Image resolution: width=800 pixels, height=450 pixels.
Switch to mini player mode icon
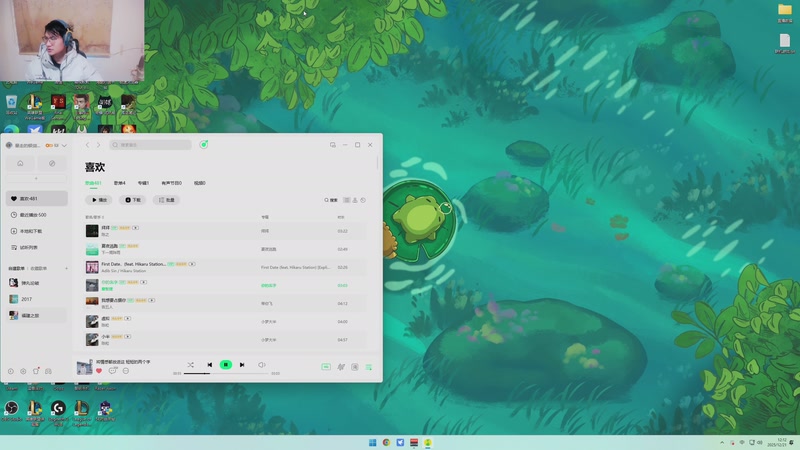coord(333,145)
